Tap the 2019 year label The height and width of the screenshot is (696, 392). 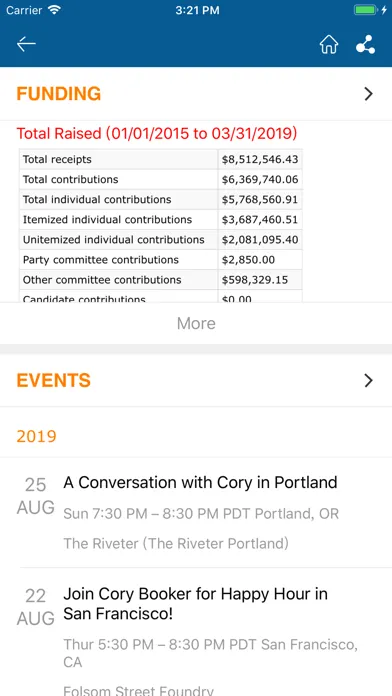pyautogui.click(x=36, y=436)
